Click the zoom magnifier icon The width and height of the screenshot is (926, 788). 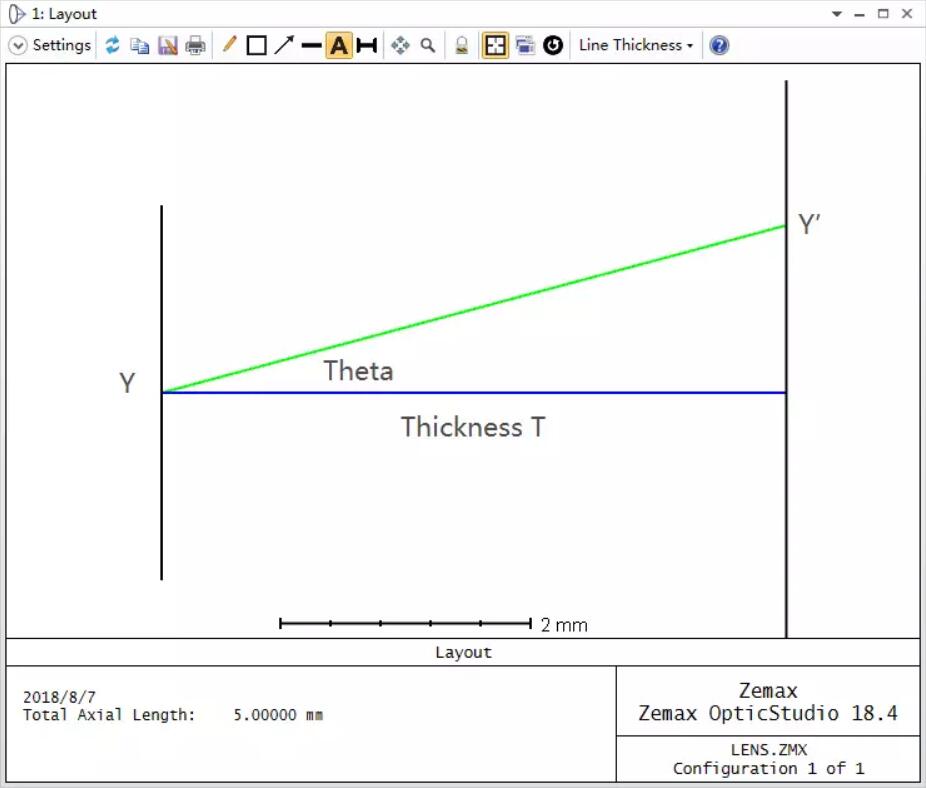(x=428, y=45)
